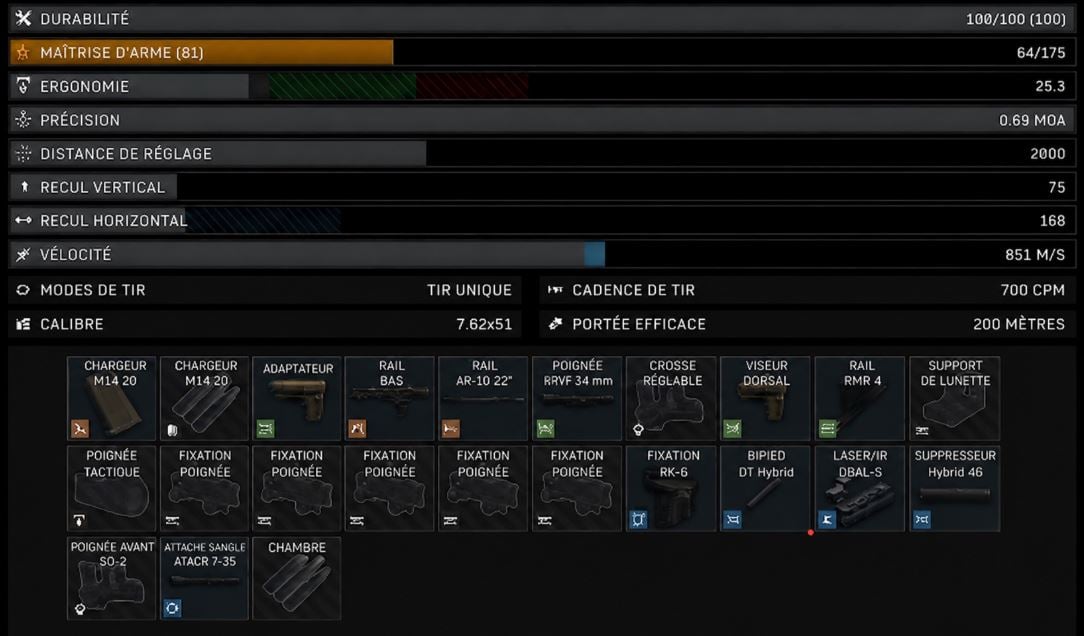Click the Maîtrise d'arme orange progress bar
The image size is (1084, 636).
pos(201,53)
